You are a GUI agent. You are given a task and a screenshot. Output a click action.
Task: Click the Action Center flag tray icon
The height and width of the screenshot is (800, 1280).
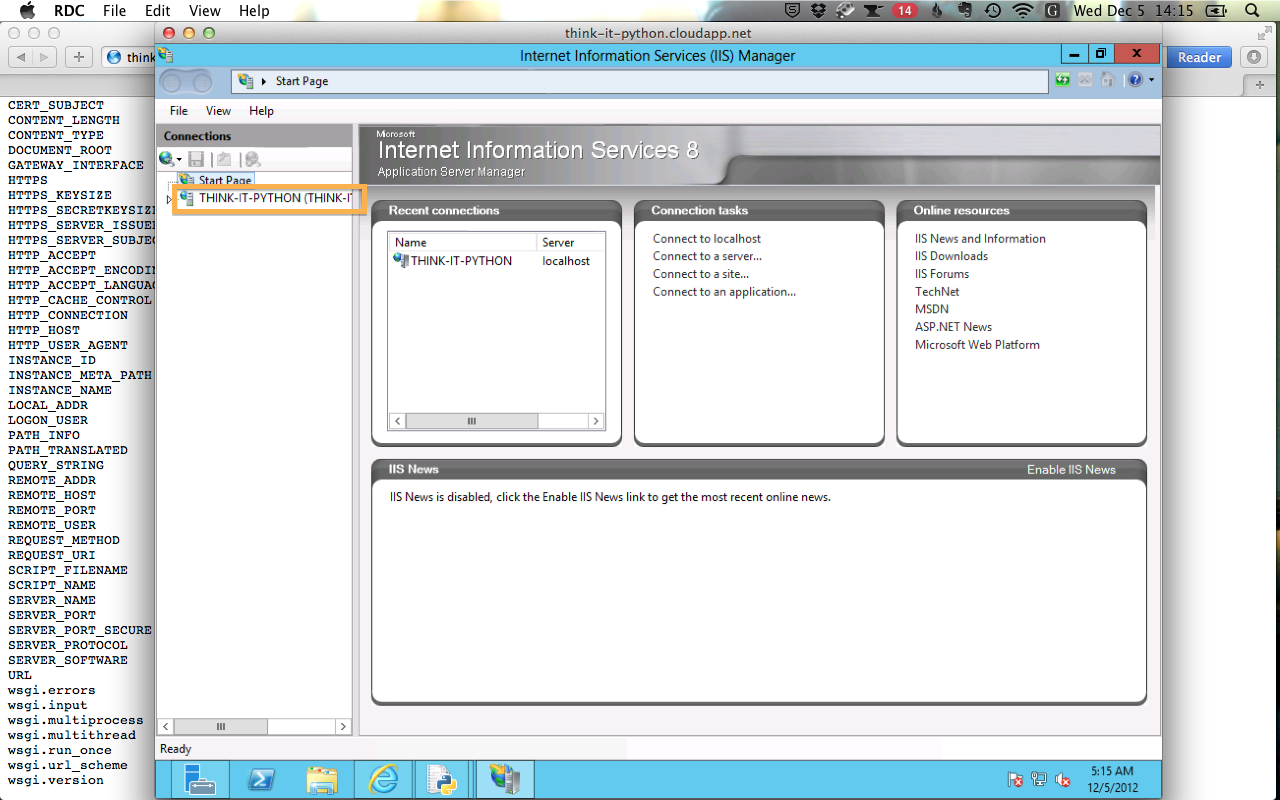[1015, 780]
